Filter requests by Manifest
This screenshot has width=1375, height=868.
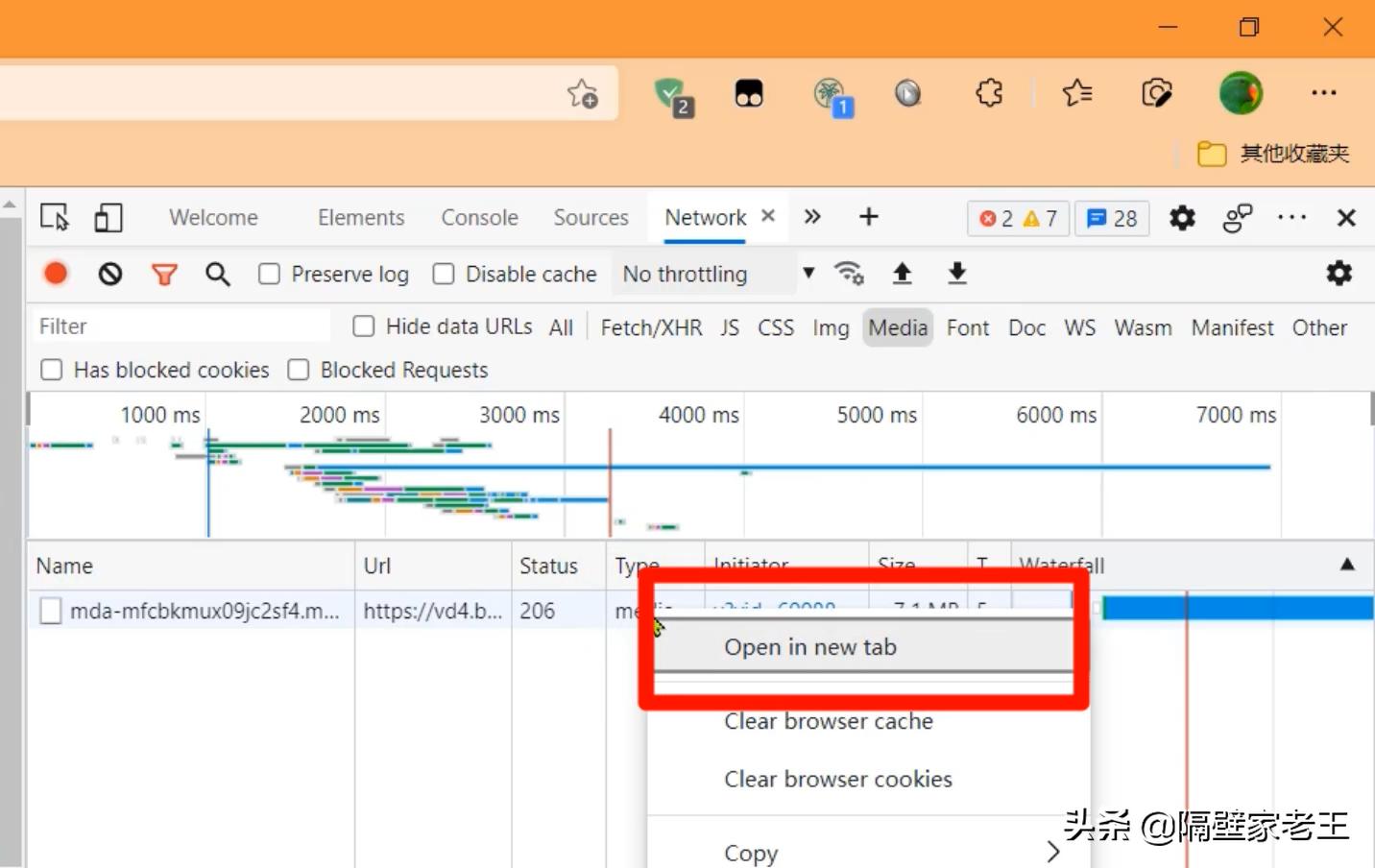click(1232, 328)
